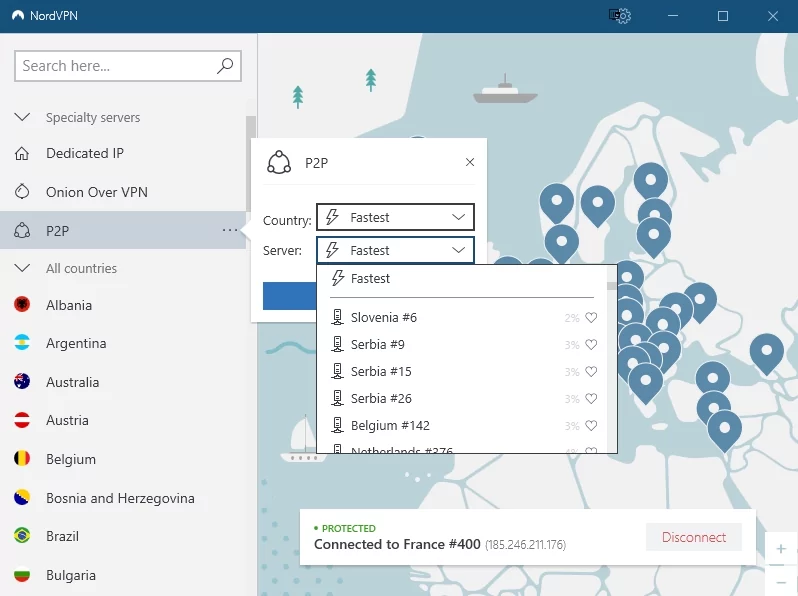
Task: Select Albania in the country list
Action: 123,304
